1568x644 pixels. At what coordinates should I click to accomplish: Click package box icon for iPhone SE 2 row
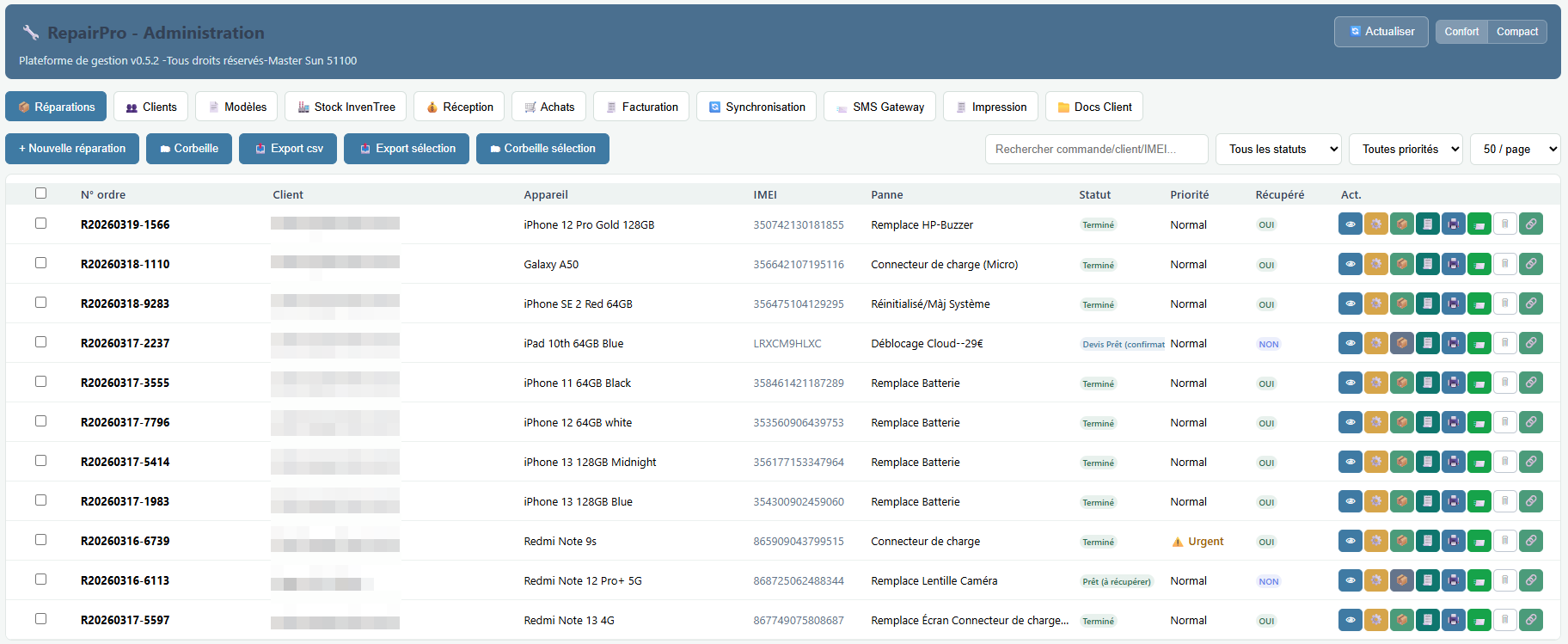1401,304
